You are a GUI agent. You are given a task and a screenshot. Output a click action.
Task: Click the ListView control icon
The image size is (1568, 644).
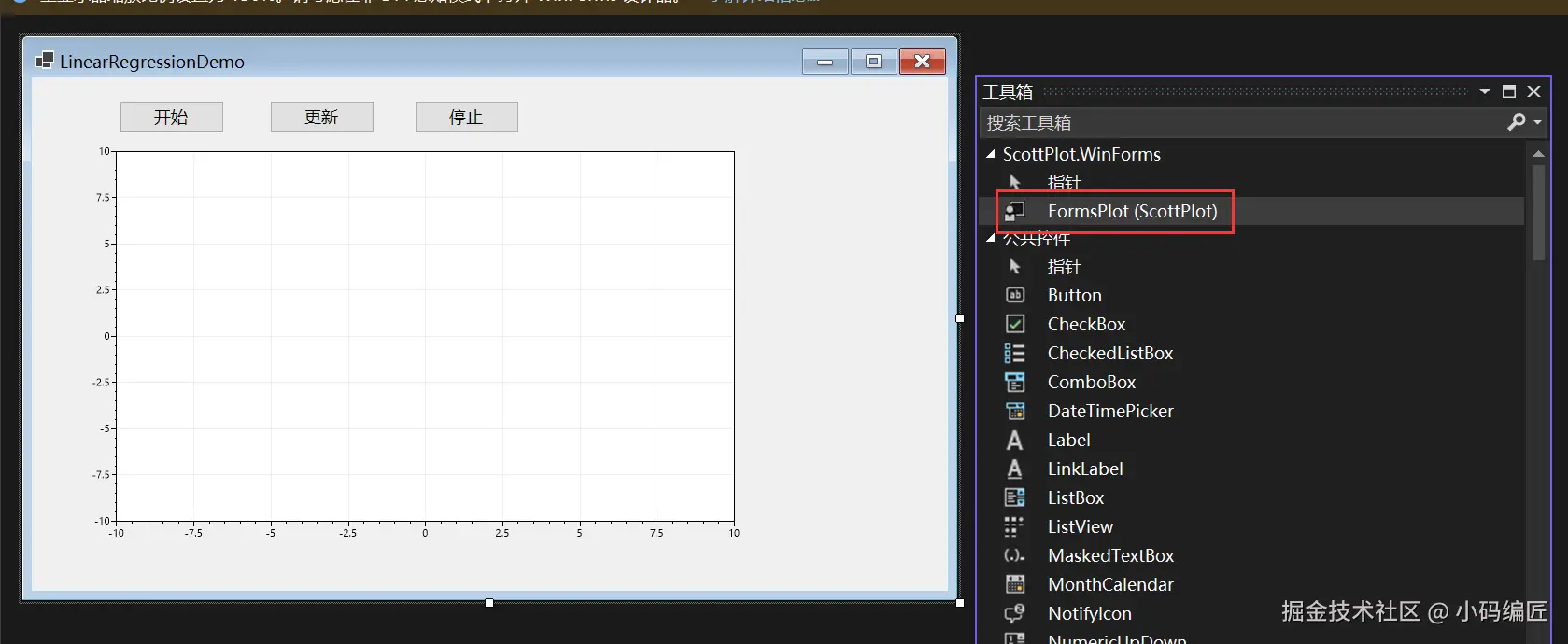pyautogui.click(x=1015, y=526)
